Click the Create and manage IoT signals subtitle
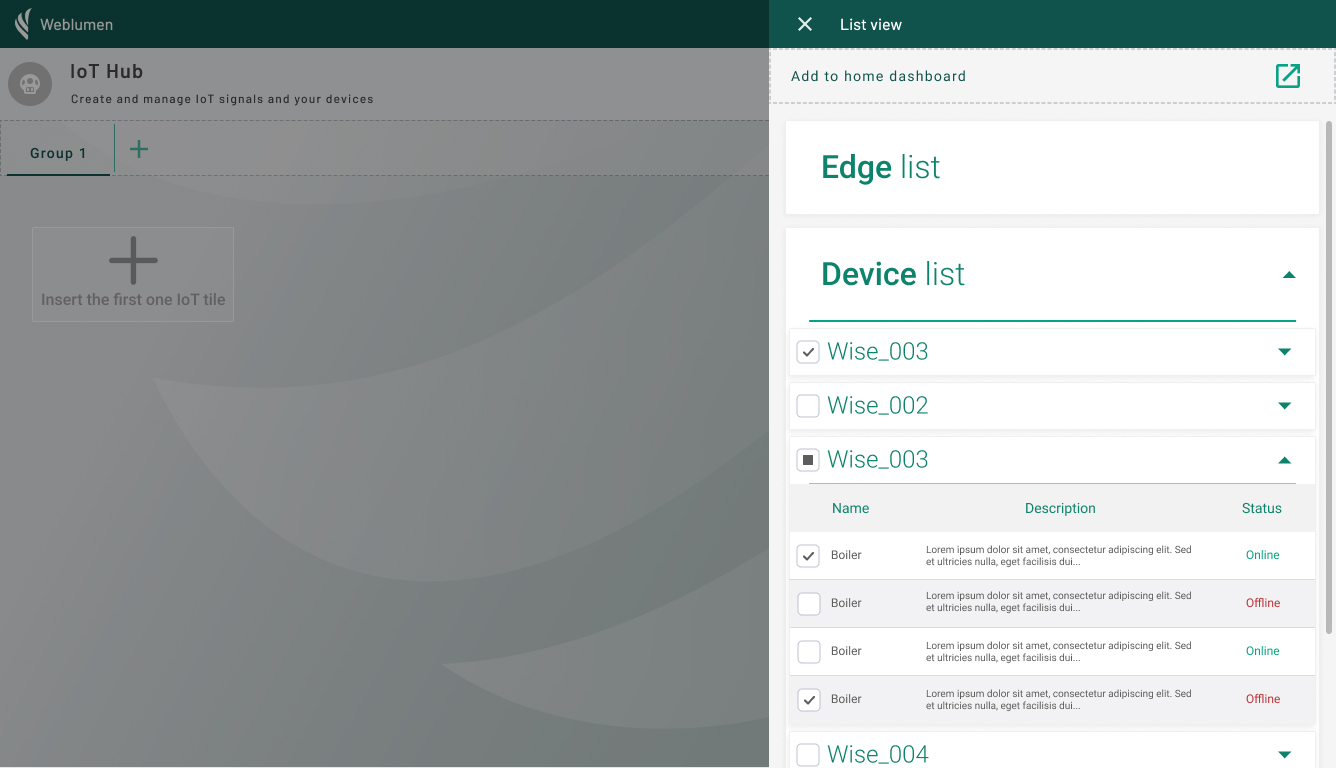Image resolution: width=1336 pixels, height=768 pixels. [x=222, y=99]
